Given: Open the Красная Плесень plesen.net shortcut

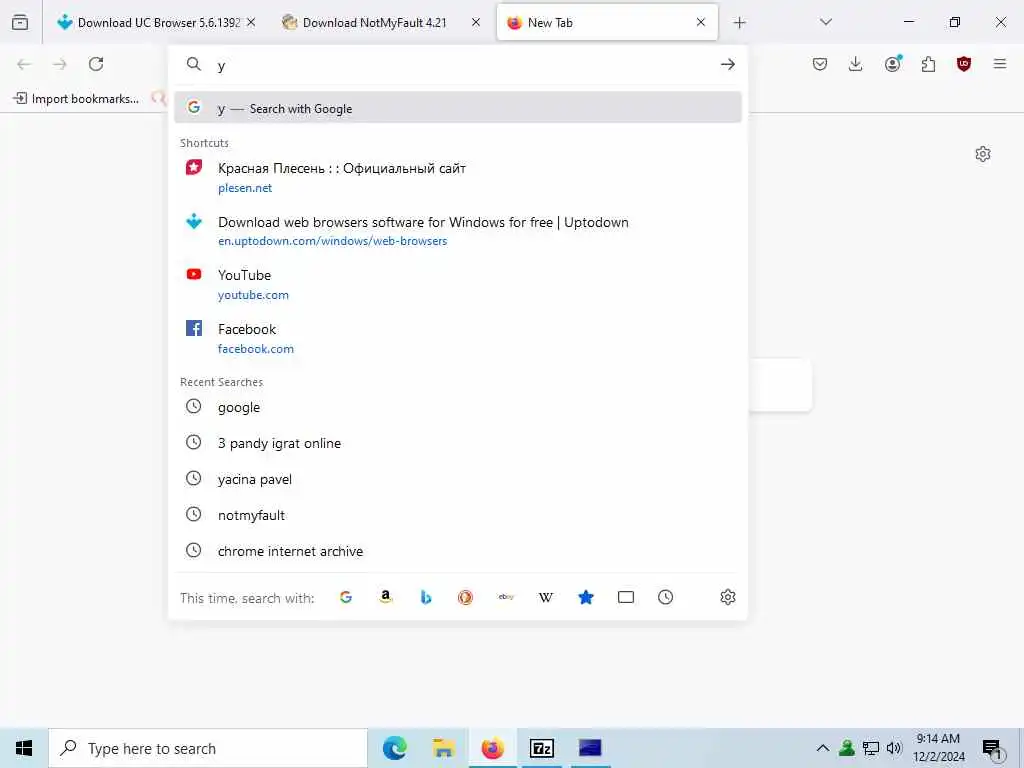Looking at the screenshot, I should coord(458,177).
